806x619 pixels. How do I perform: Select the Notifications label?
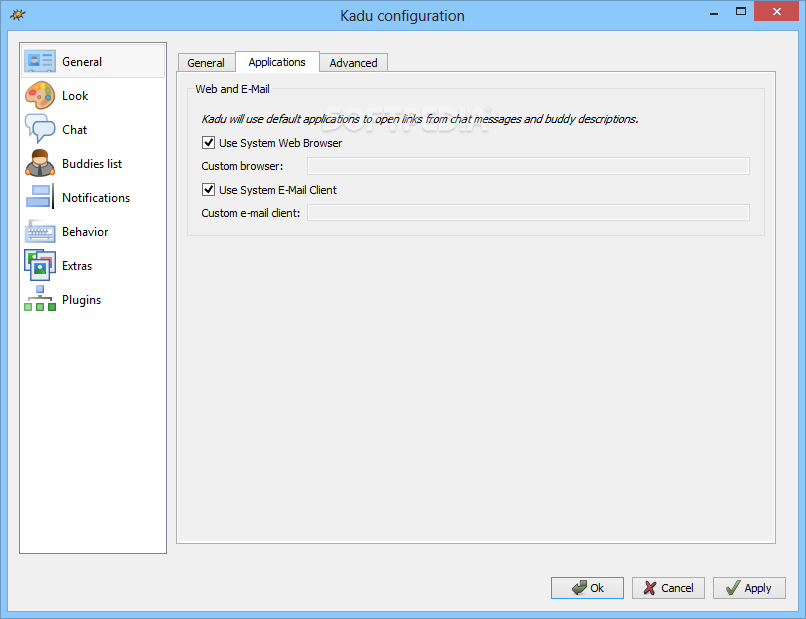(x=96, y=198)
